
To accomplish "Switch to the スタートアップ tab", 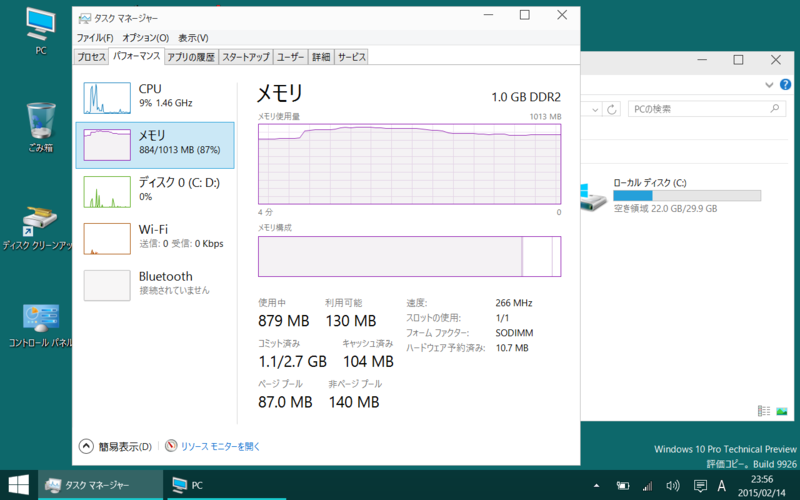I will (x=245, y=57).
